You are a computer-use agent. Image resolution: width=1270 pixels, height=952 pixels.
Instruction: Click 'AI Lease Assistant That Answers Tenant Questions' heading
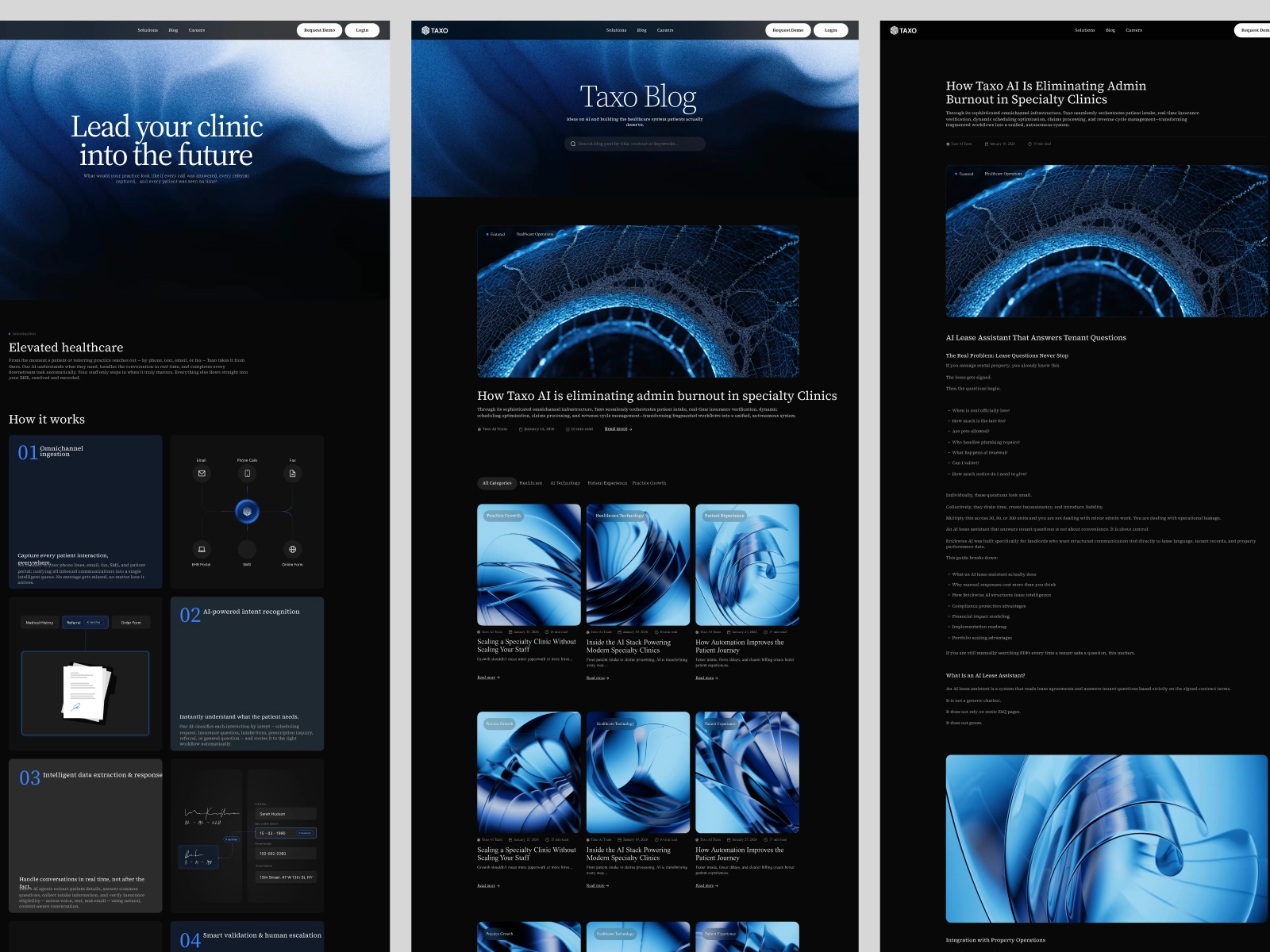[1036, 338]
